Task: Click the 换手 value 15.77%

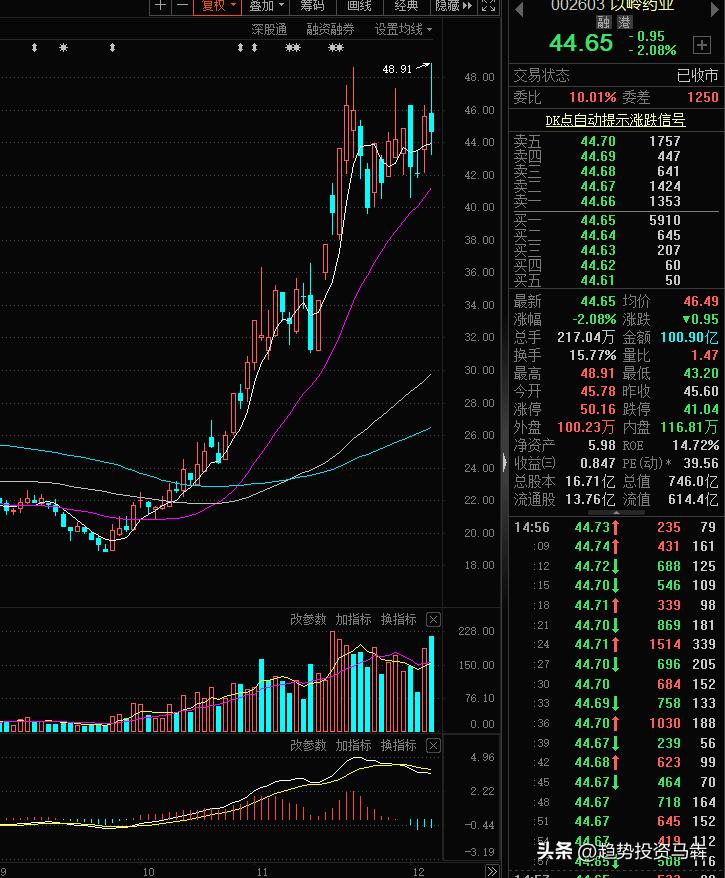Action: tap(592, 355)
